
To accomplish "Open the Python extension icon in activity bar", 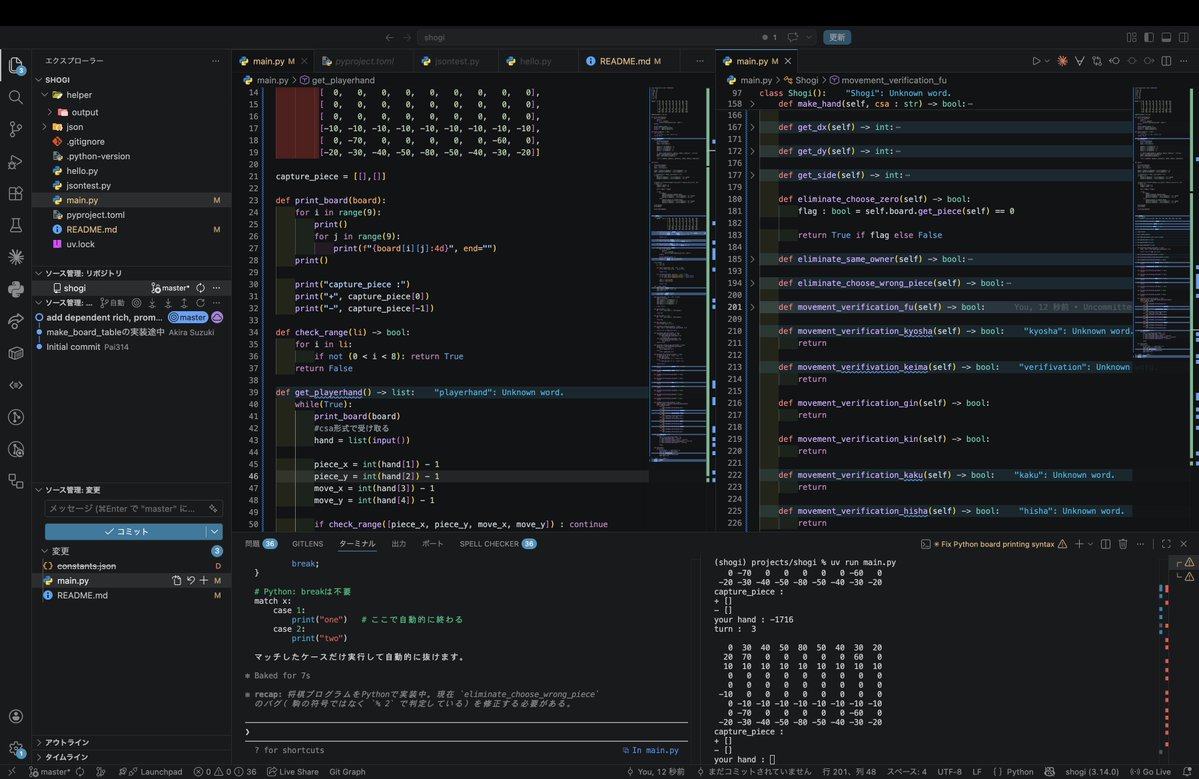I will [x=15, y=289].
